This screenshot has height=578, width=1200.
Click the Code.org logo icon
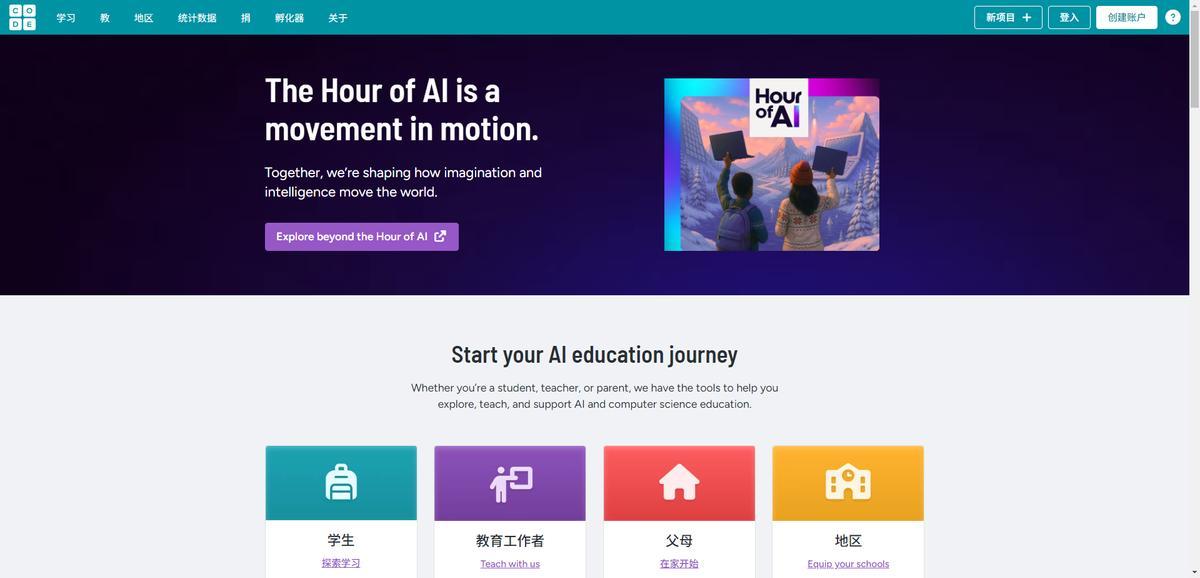coord(22,17)
